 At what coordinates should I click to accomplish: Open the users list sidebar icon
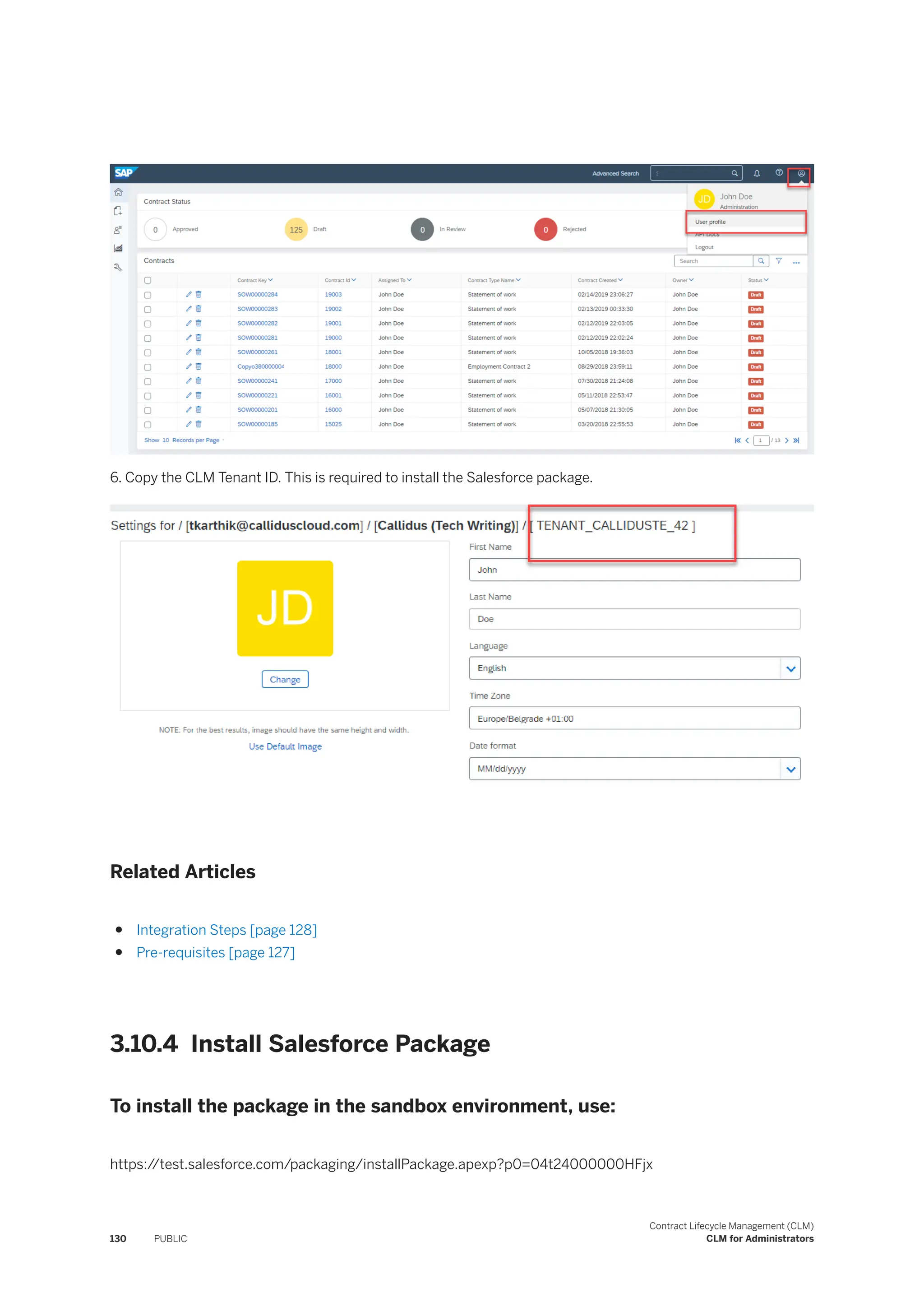click(x=118, y=230)
